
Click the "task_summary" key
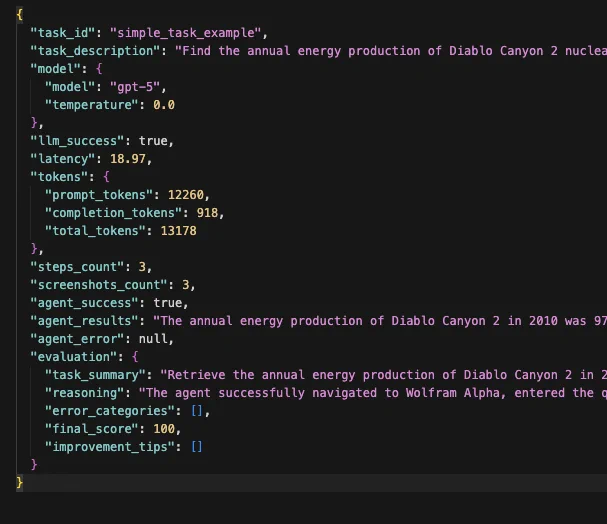(95, 375)
